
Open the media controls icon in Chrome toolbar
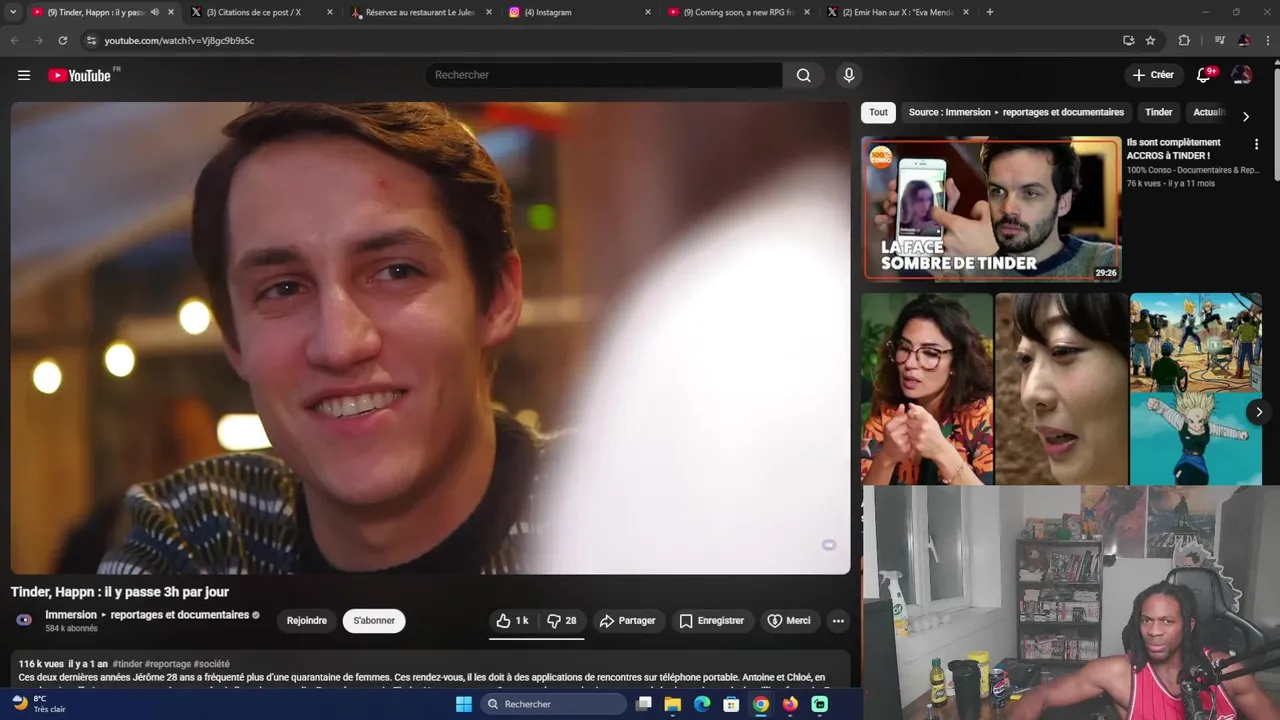coord(1220,40)
